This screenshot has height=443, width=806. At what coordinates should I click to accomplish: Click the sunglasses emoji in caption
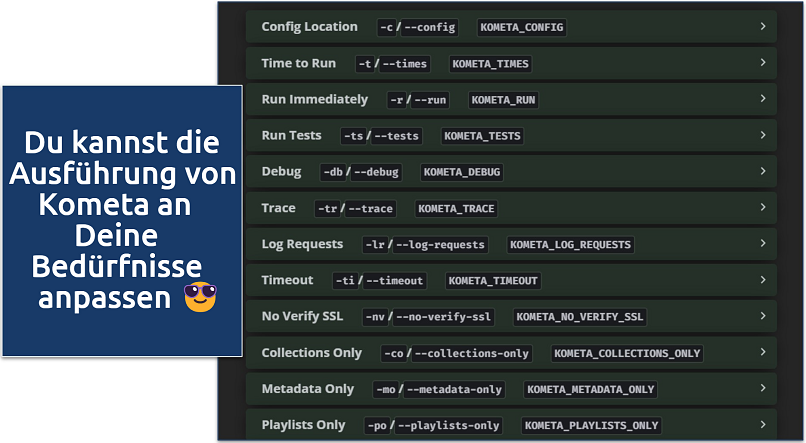point(201,297)
